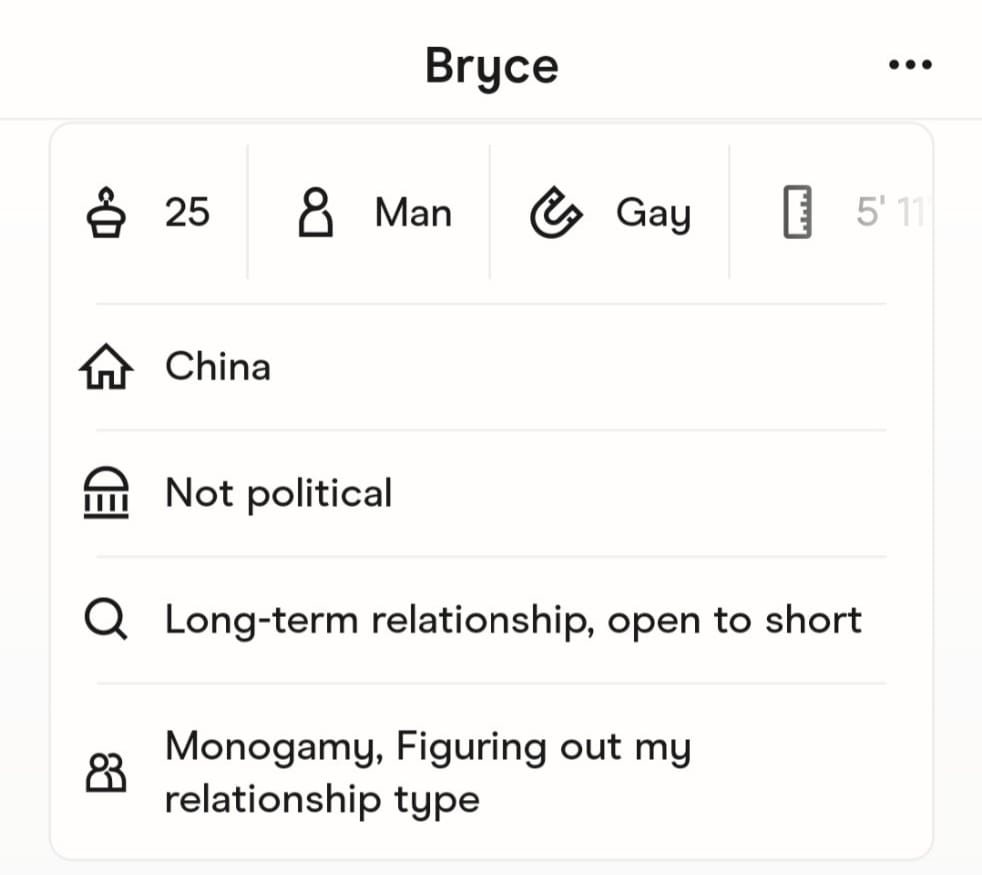Click the birthday cake age icon

[x=104, y=213]
